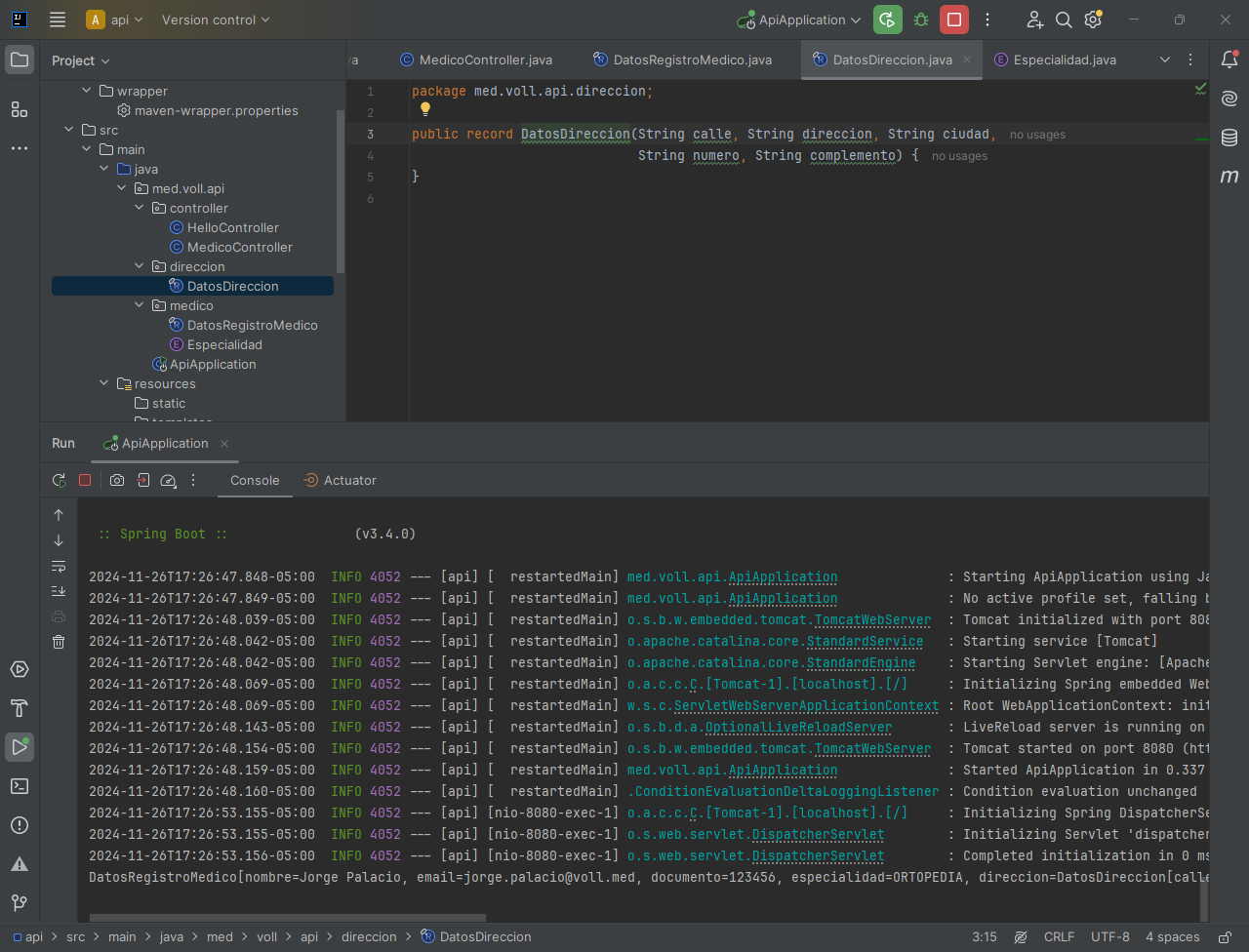This screenshot has height=952, width=1249.
Task: Open the Problems tool window
Action: [x=20, y=825]
